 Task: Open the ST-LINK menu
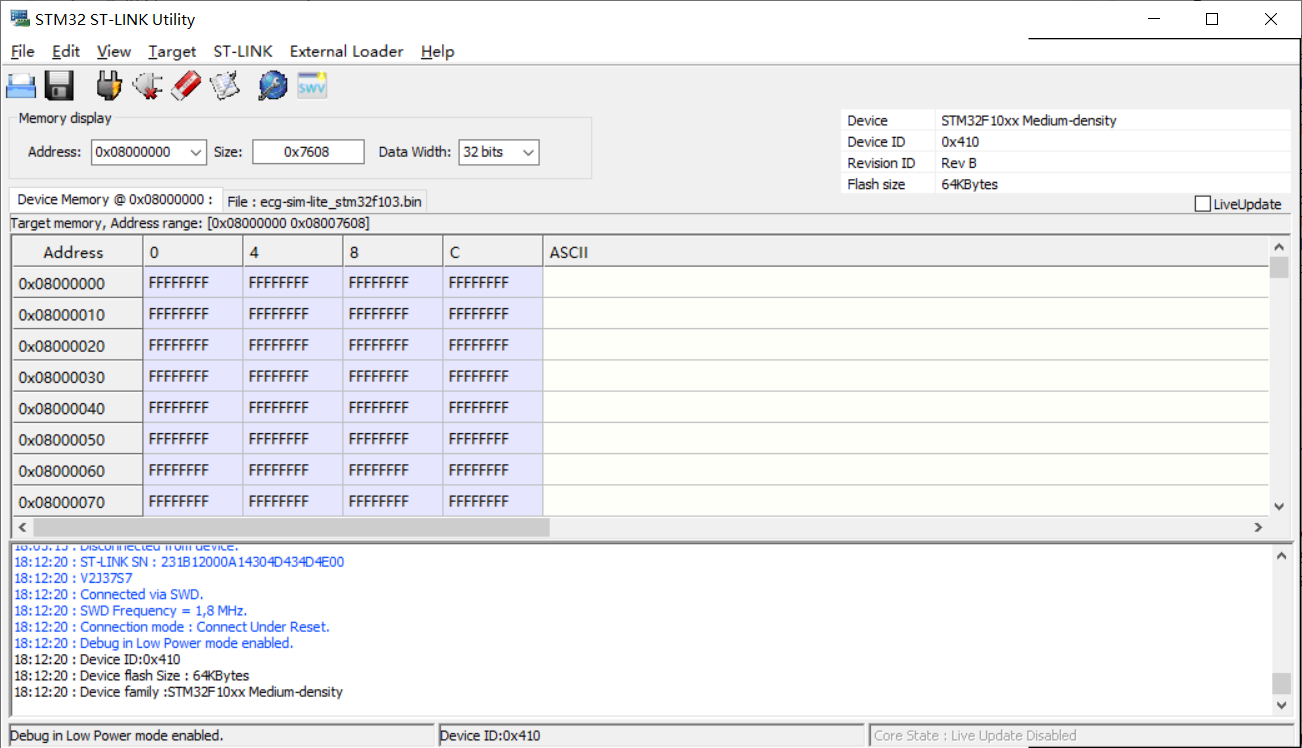click(x=242, y=51)
